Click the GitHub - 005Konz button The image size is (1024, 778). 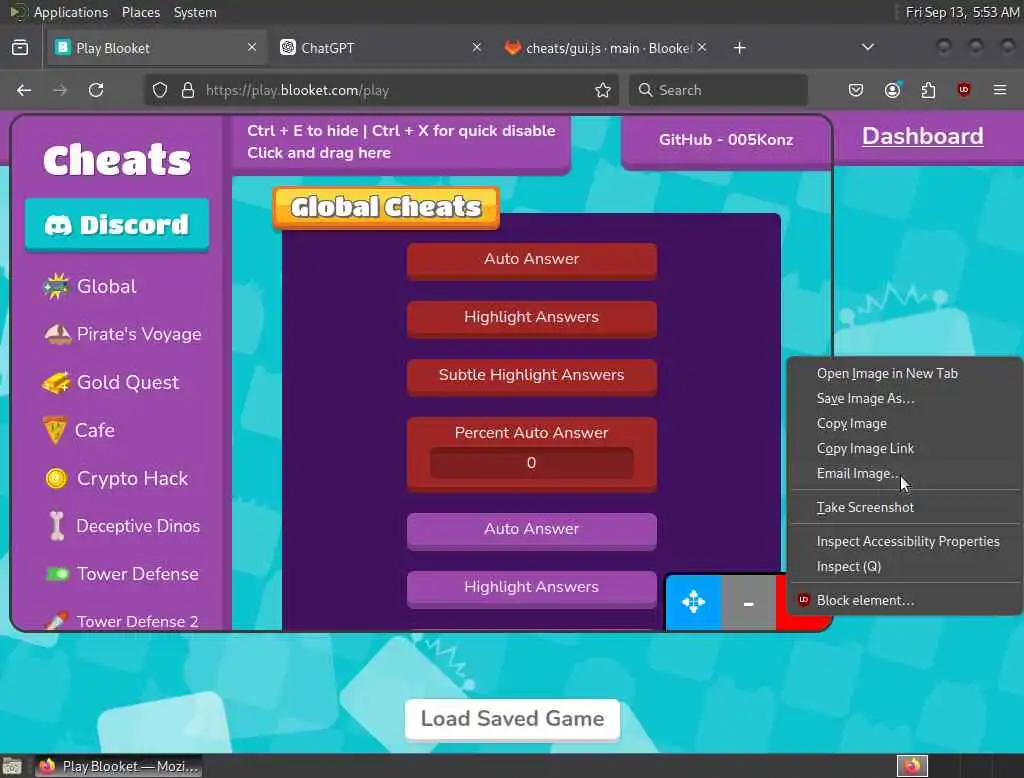click(726, 141)
